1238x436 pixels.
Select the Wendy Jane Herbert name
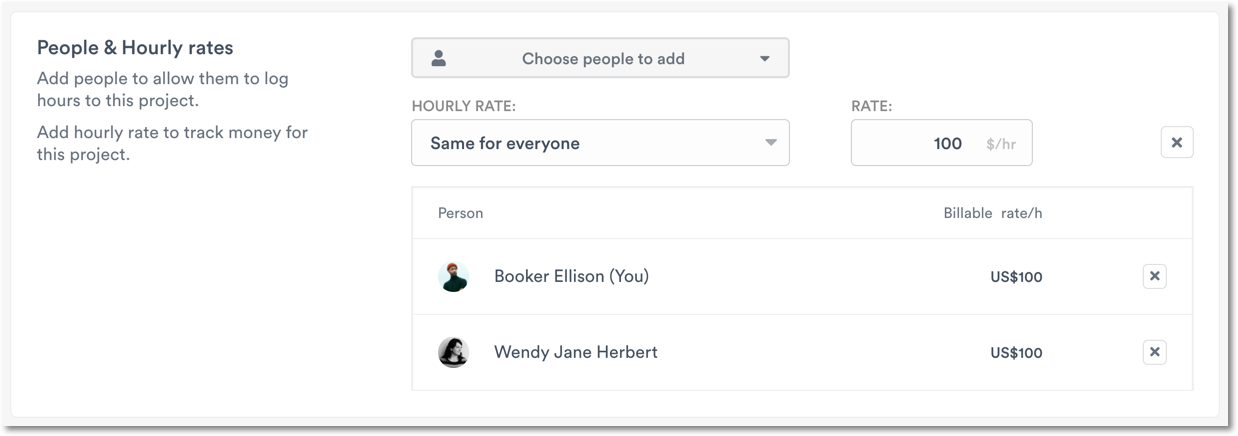click(575, 352)
